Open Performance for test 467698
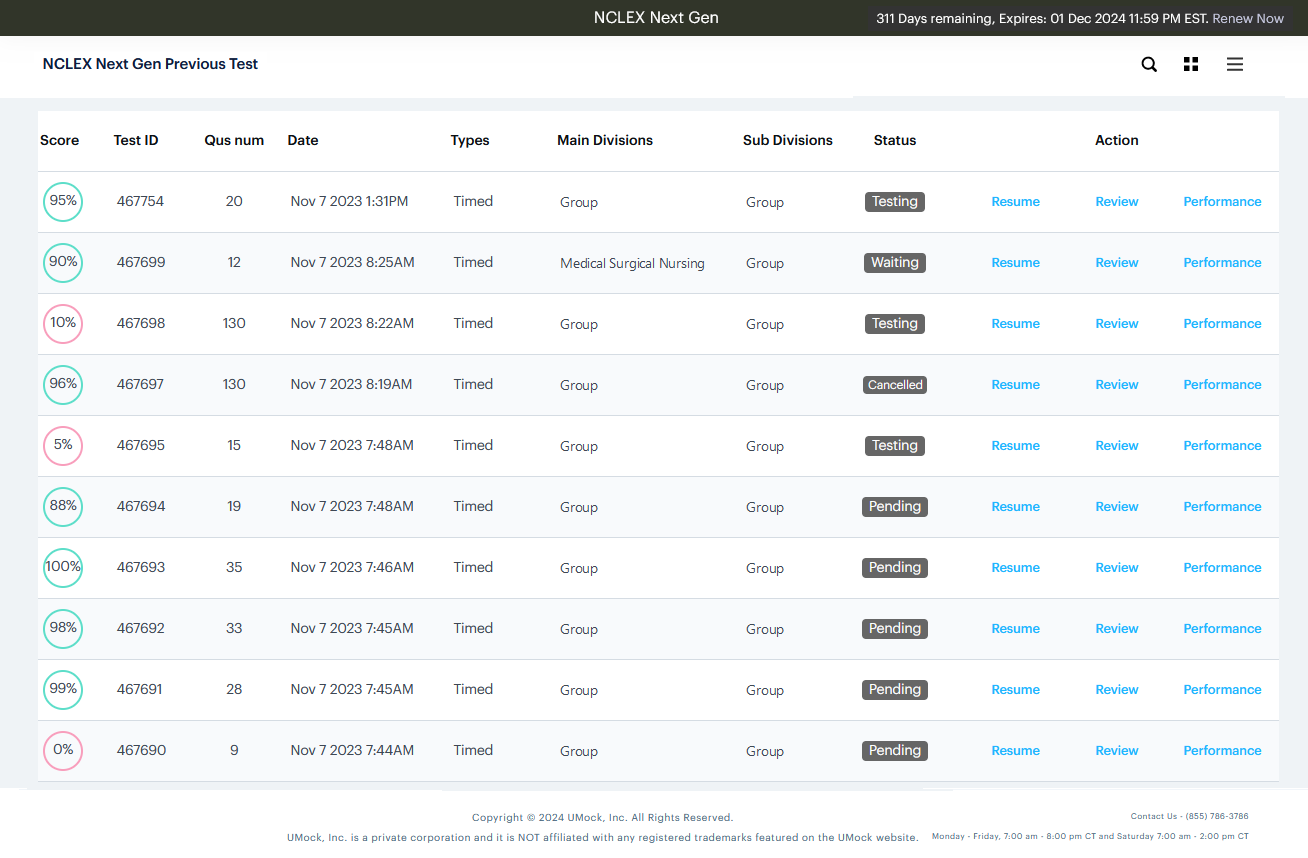 tap(1222, 324)
